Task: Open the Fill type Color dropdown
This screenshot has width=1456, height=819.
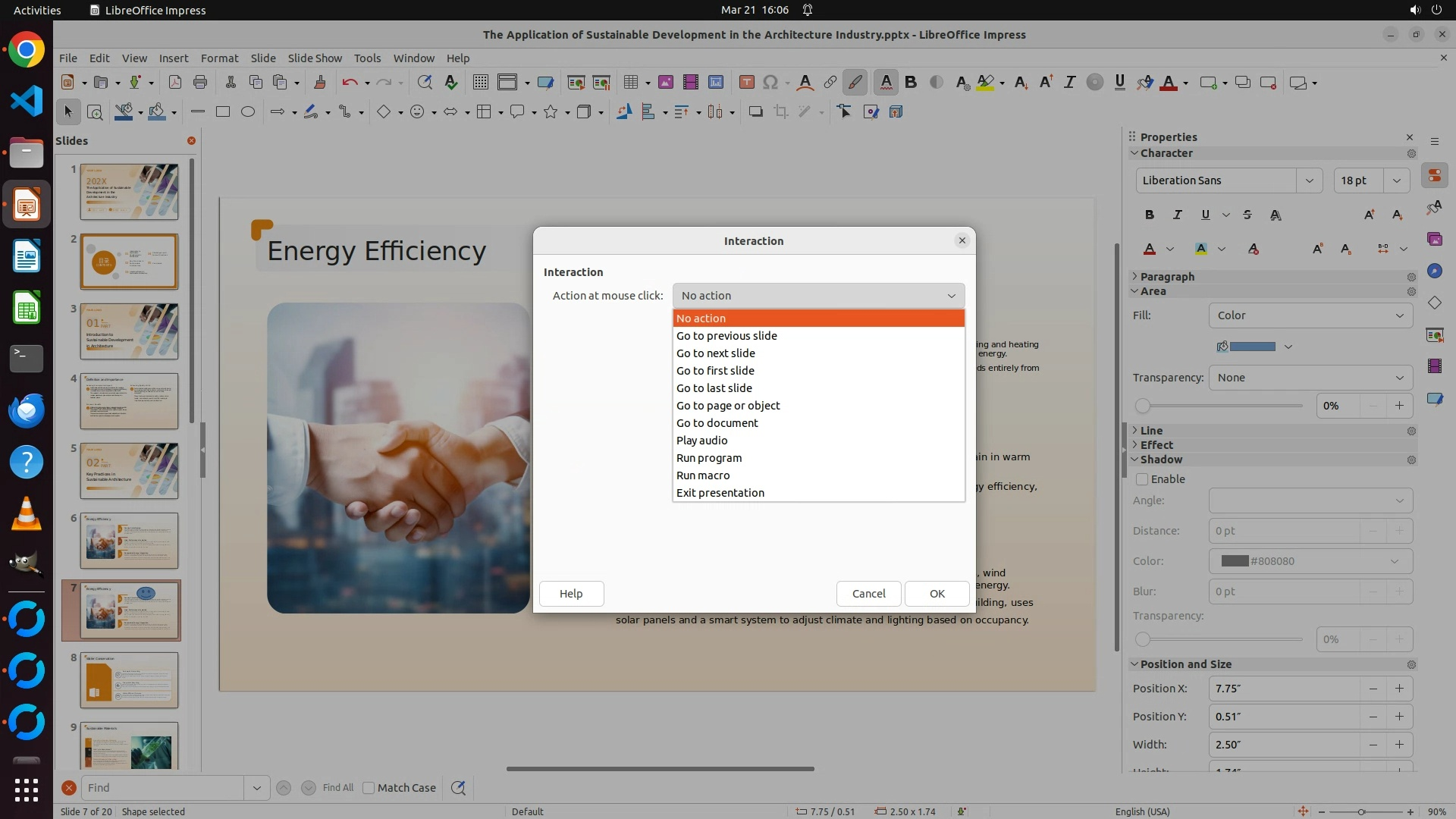Action: (x=1310, y=315)
